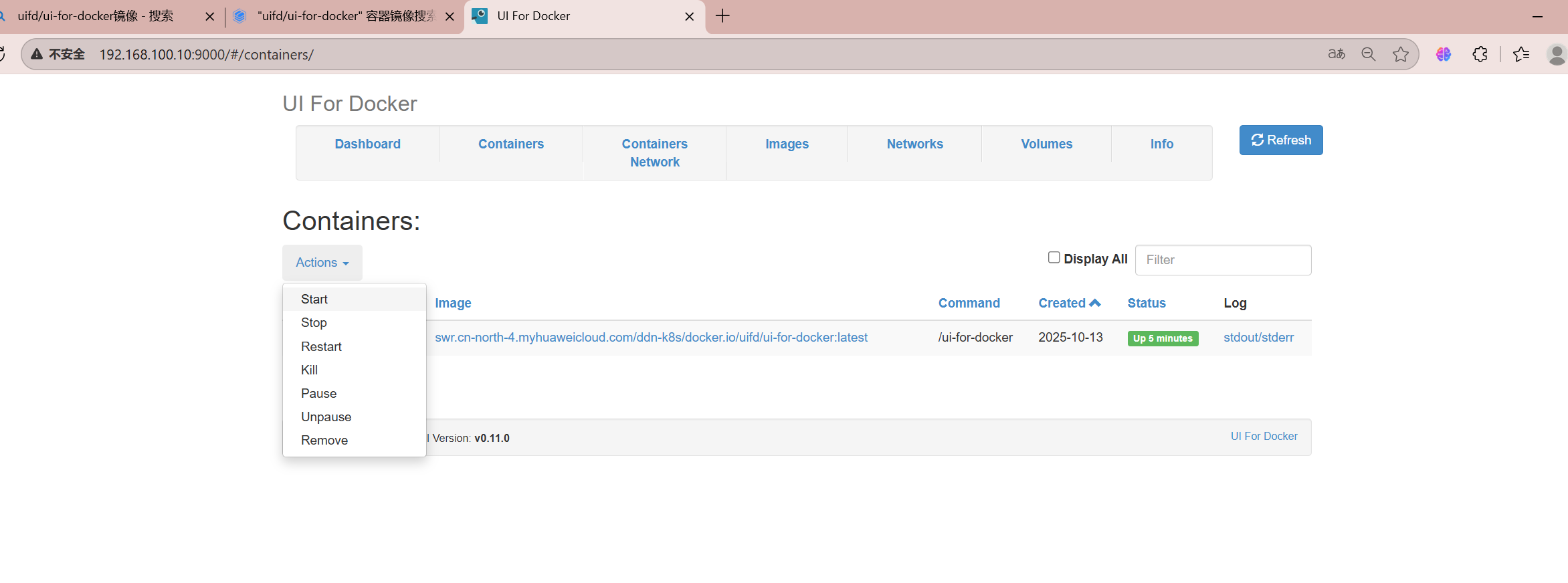The image size is (1568, 583).
Task: Choose Stop from Actions menu
Action: tap(354, 322)
